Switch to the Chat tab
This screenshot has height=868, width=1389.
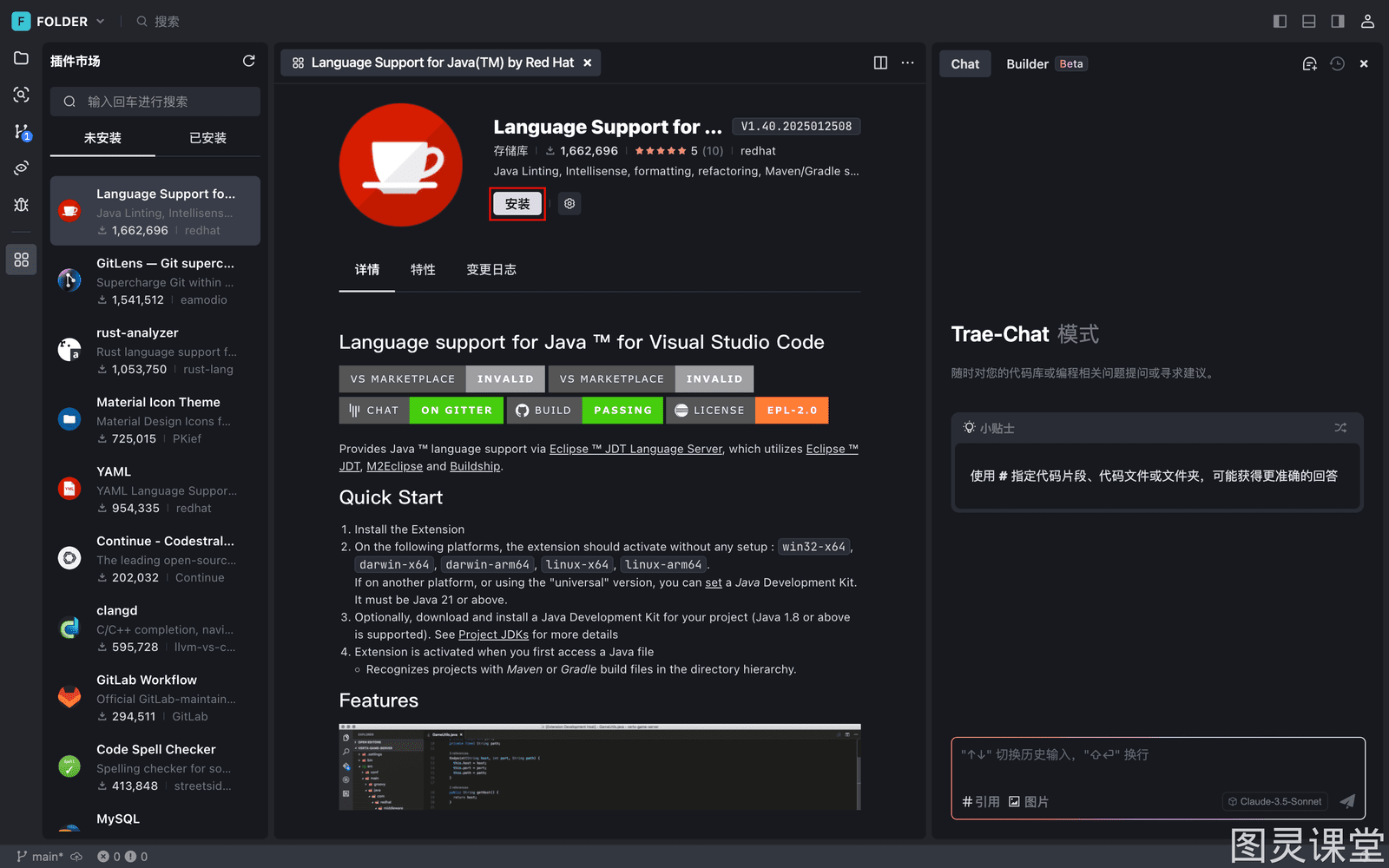click(965, 63)
